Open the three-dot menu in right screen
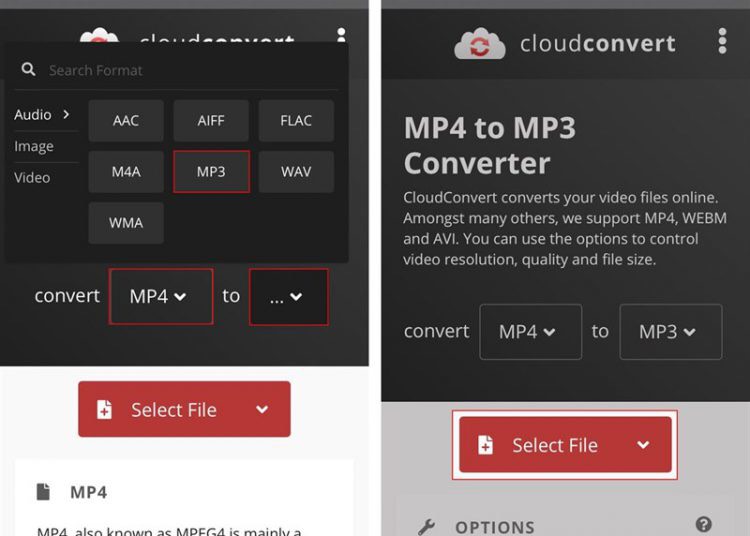Viewport: 750px width, 536px height. 722,41
